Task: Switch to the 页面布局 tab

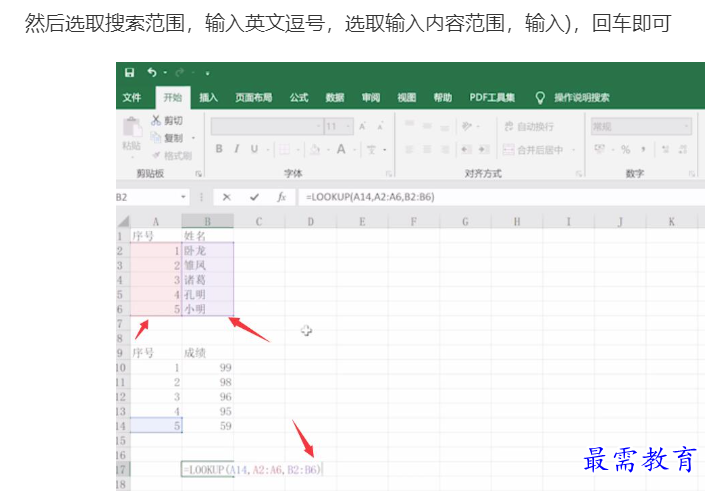Action: pyautogui.click(x=254, y=98)
